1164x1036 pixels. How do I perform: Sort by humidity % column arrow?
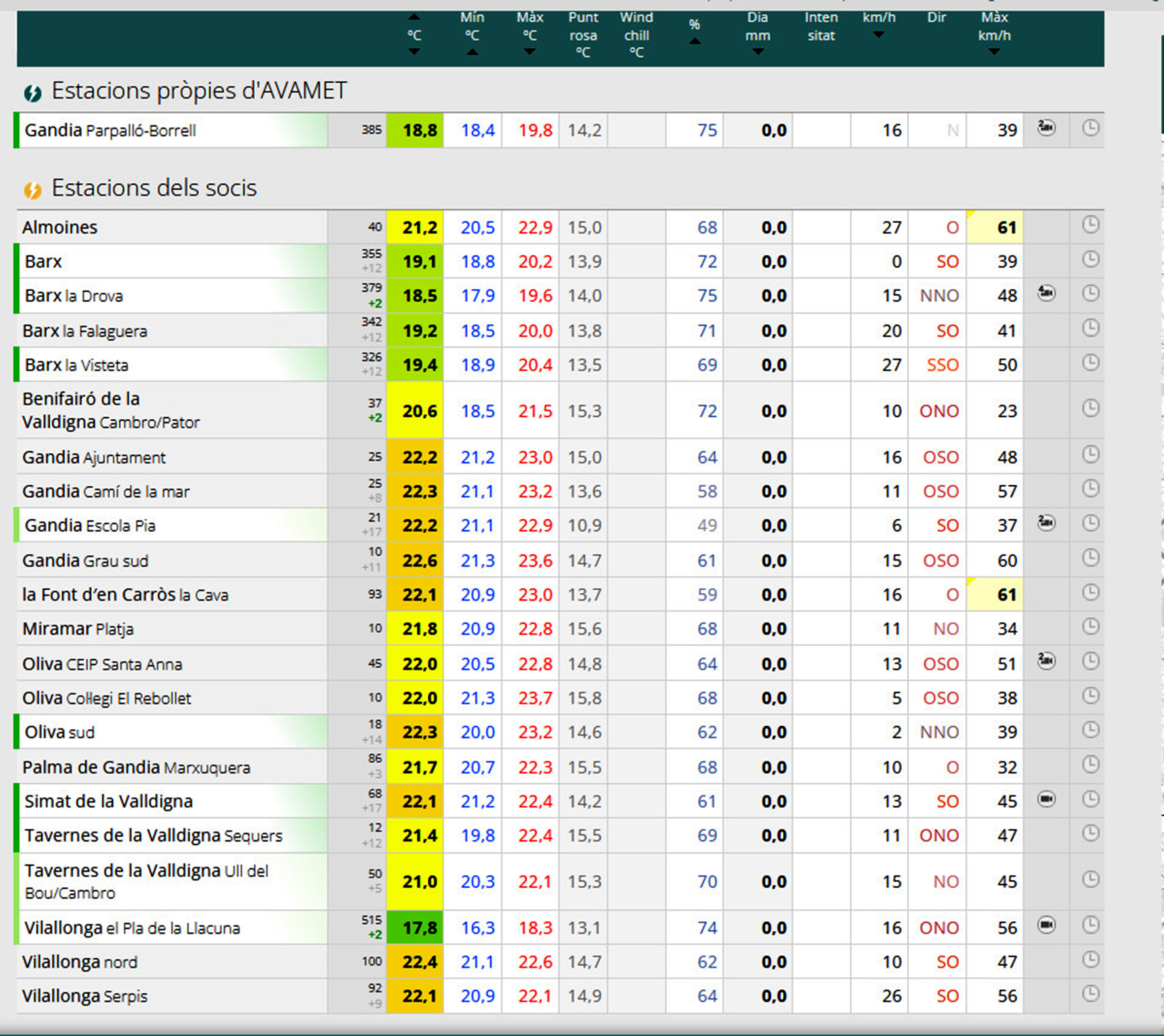(x=695, y=41)
